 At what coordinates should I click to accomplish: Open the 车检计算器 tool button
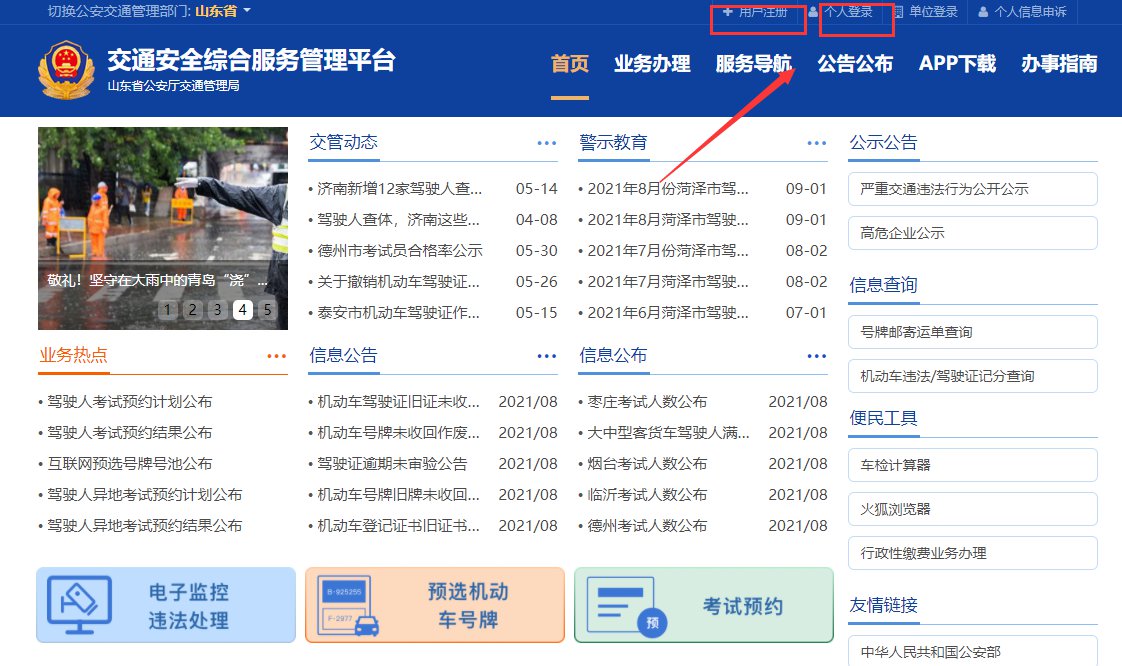pyautogui.click(x=972, y=465)
